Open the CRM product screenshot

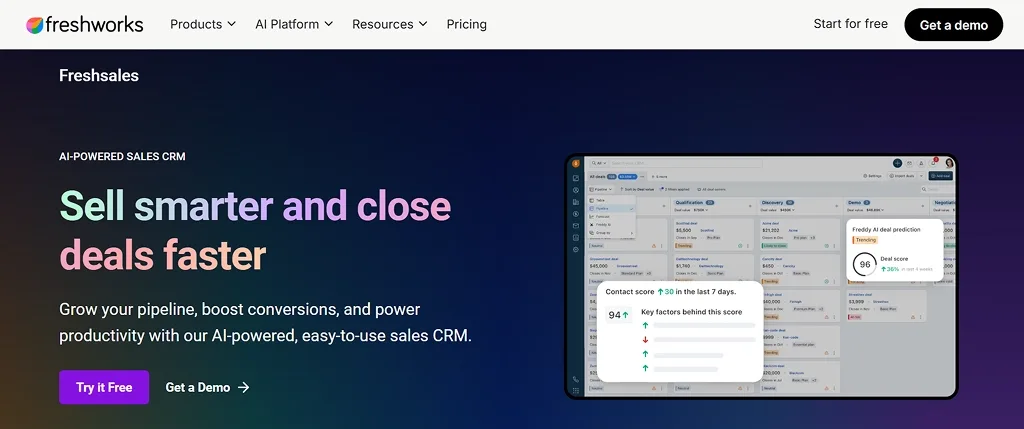click(x=761, y=276)
